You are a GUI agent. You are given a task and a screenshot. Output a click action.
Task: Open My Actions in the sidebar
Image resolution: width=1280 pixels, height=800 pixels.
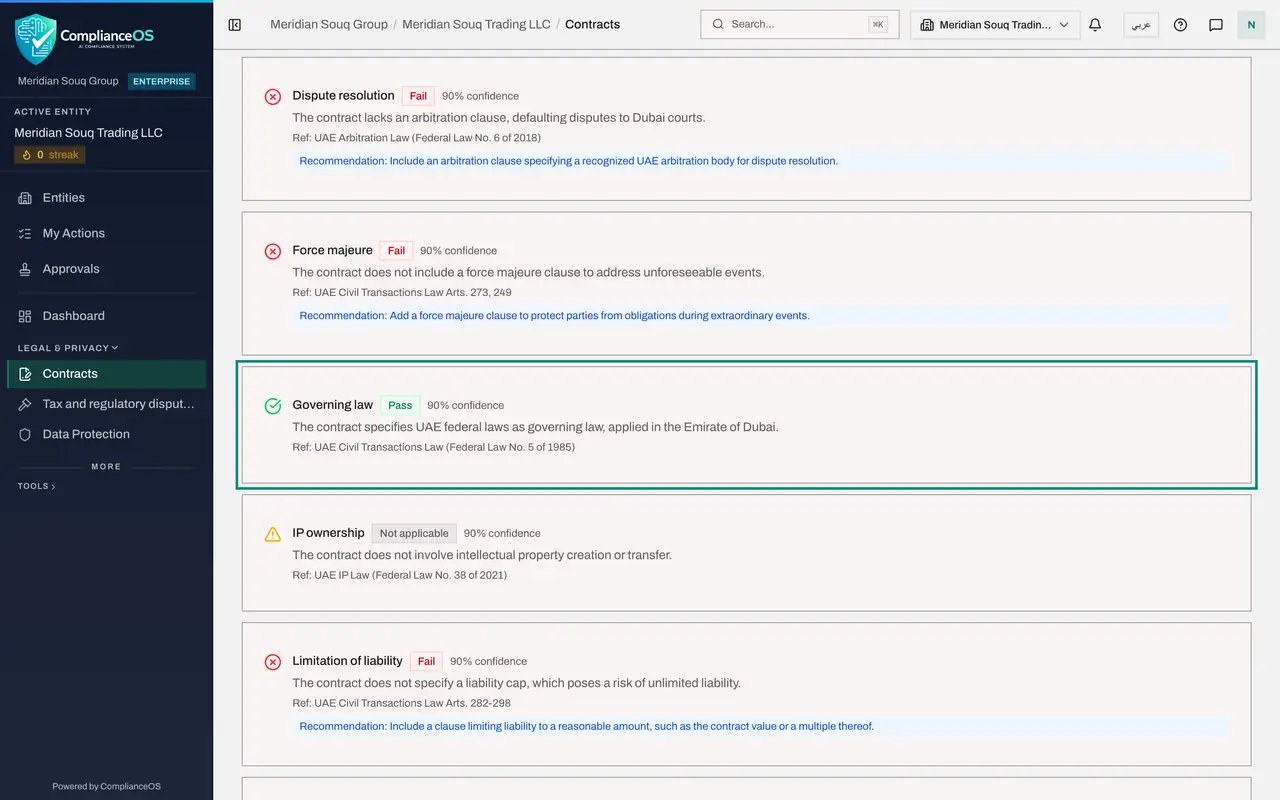[x=106, y=233]
